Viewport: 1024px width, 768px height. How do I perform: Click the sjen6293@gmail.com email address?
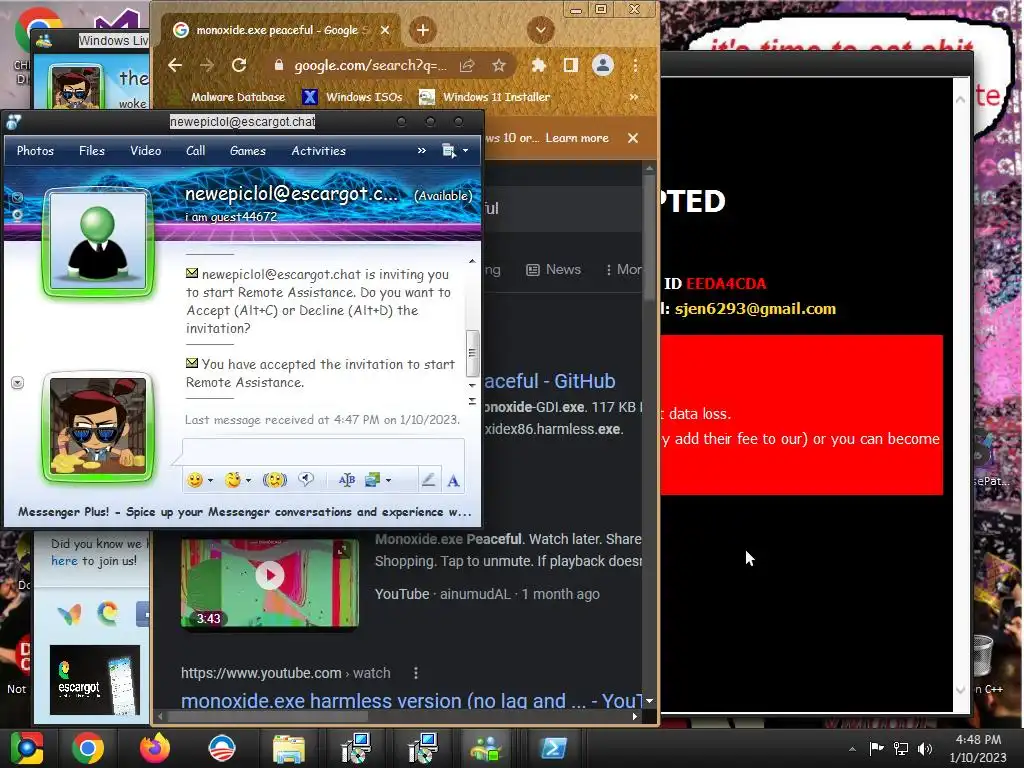(755, 308)
